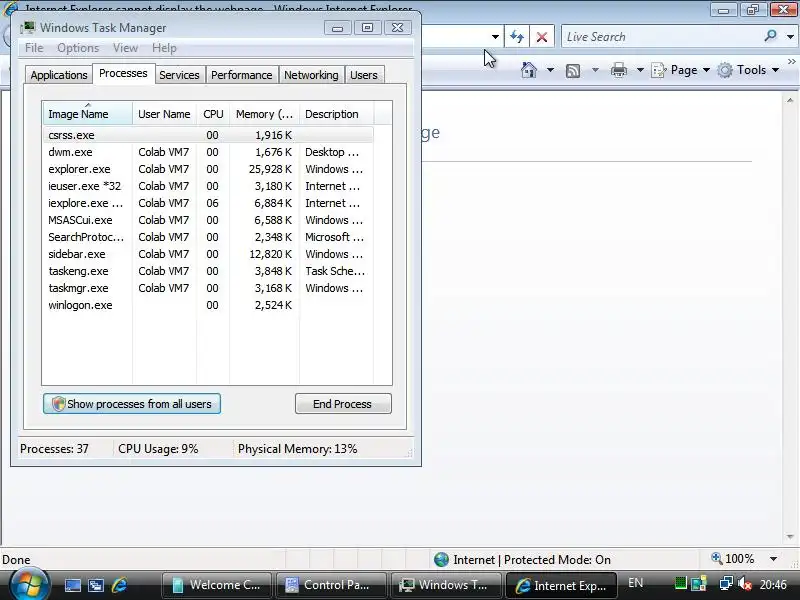
Task: Click Show Desktop quick launch icon
Action: coord(72,585)
